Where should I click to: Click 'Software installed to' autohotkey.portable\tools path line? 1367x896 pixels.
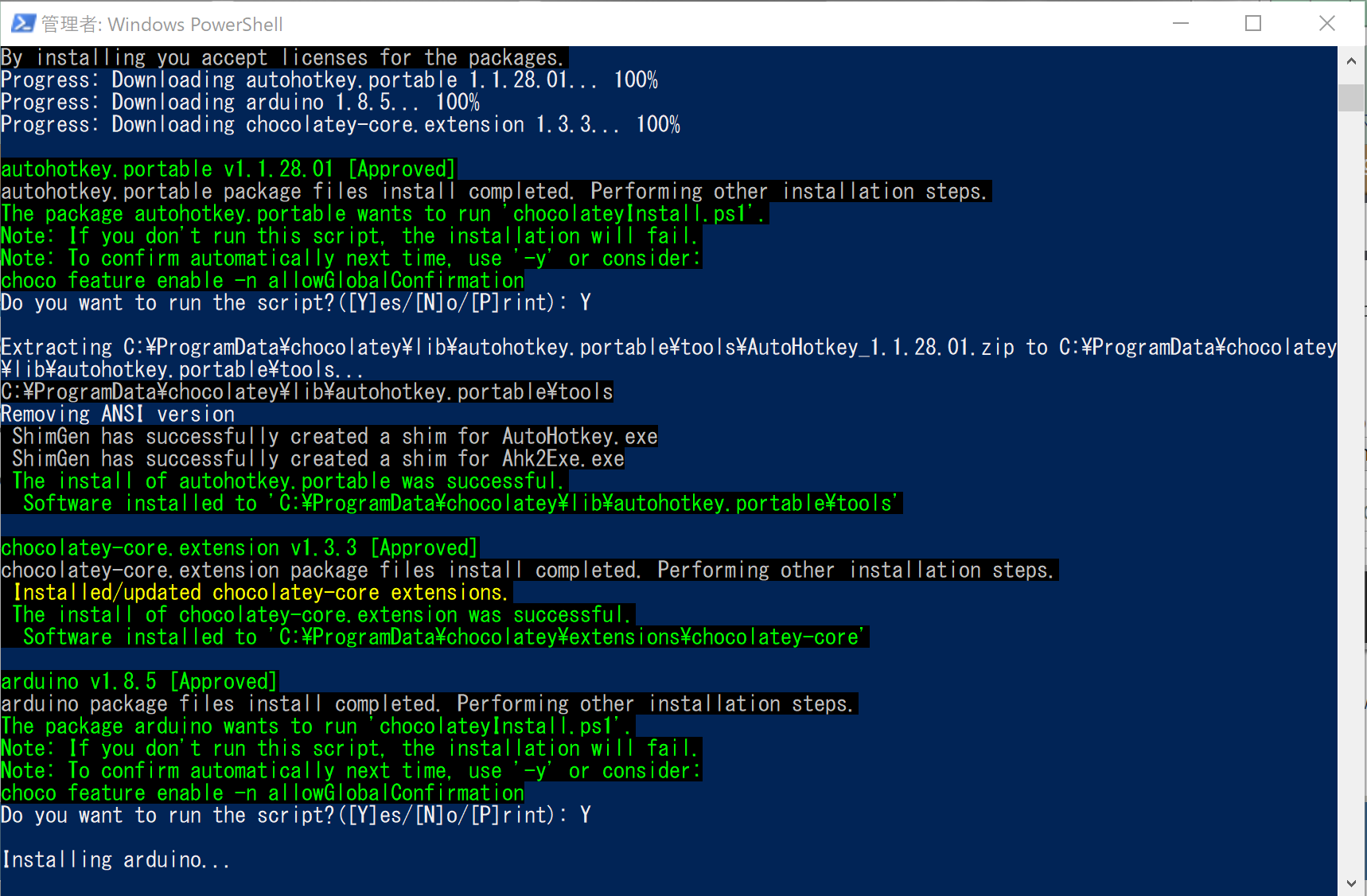pos(462,503)
